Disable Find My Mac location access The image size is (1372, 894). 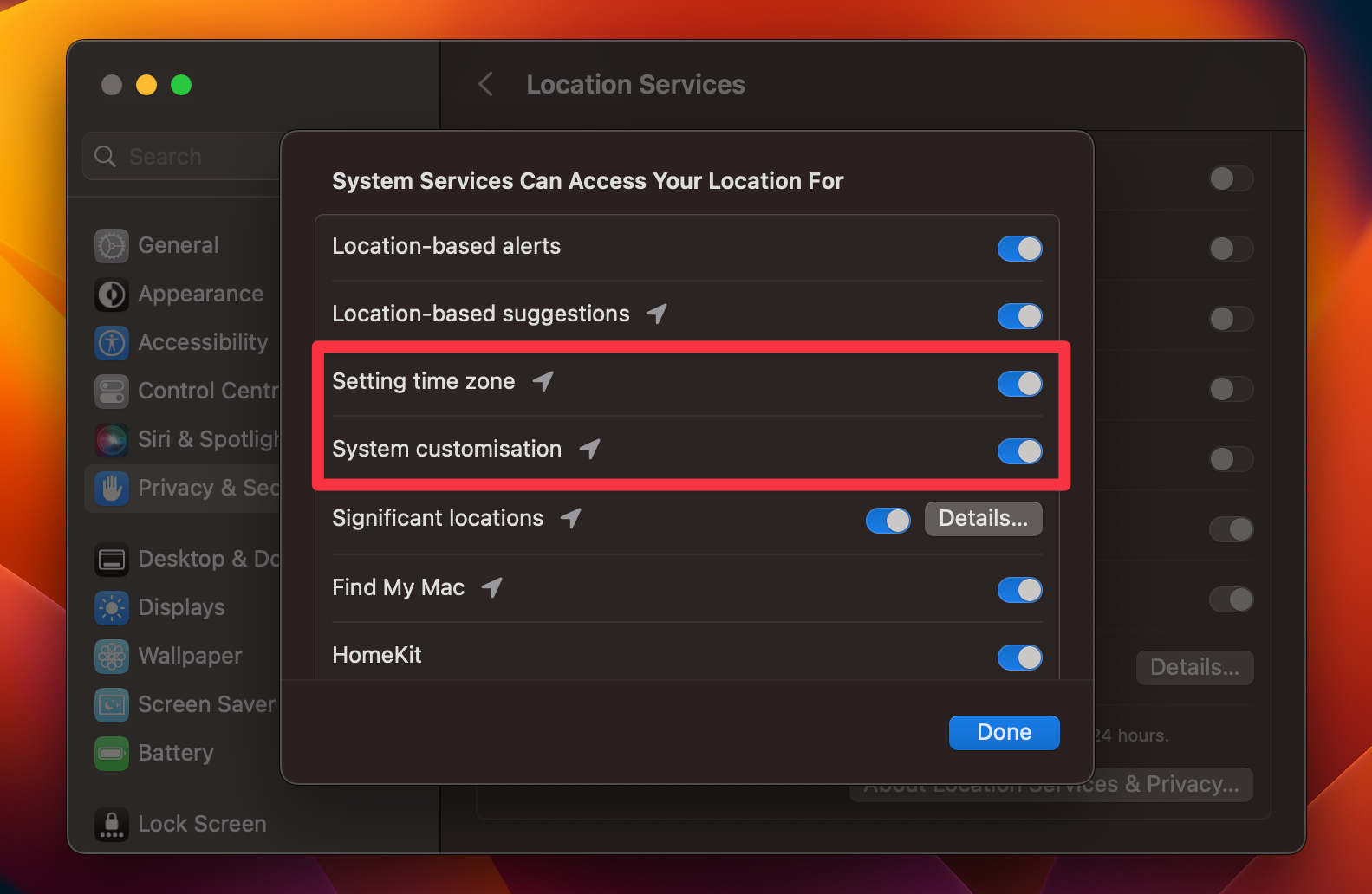(x=1019, y=590)
